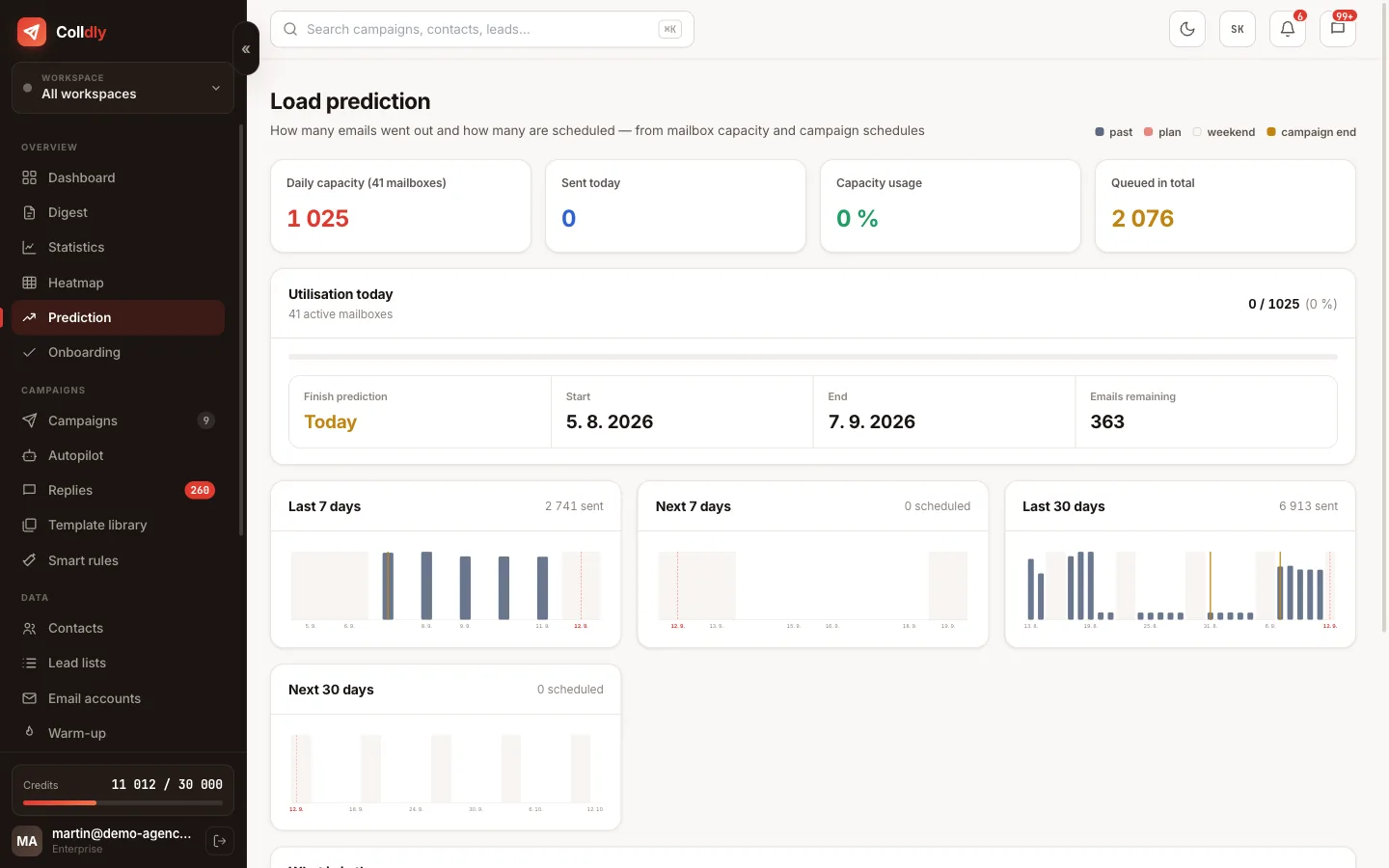Open the Heatmap page

point(118,283)
